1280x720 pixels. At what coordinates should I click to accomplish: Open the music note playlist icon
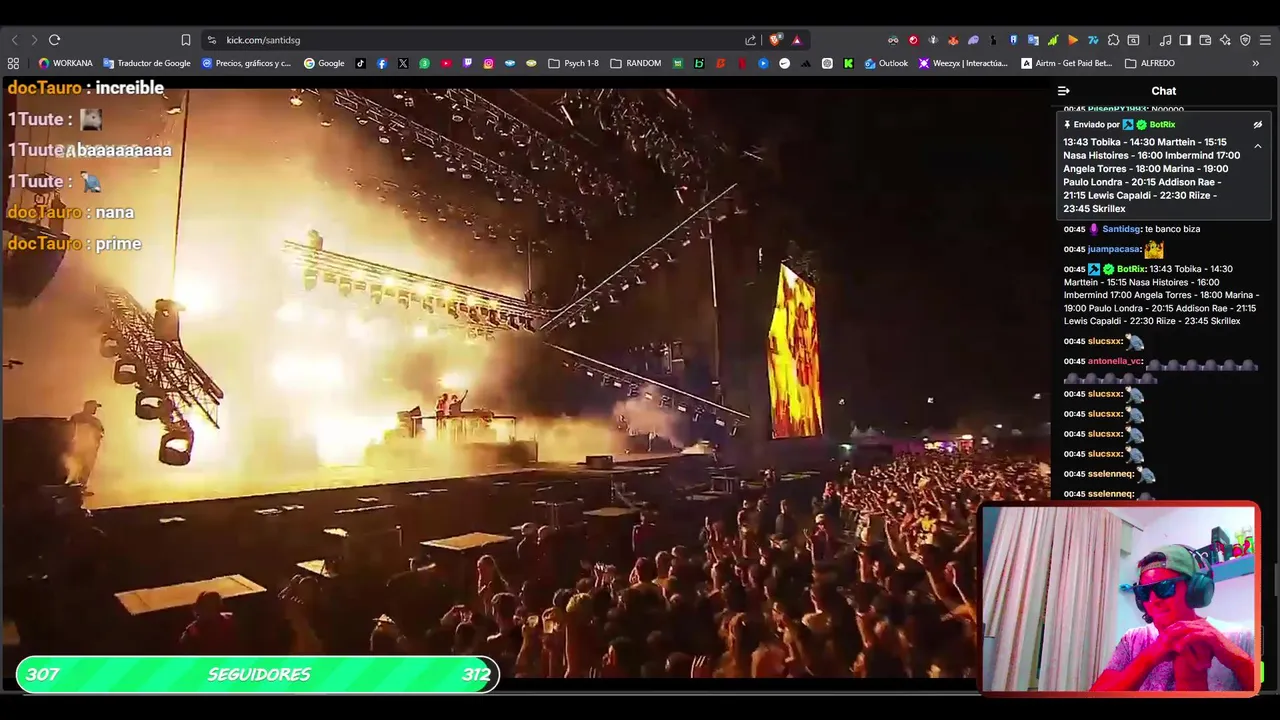[1165, 40]
